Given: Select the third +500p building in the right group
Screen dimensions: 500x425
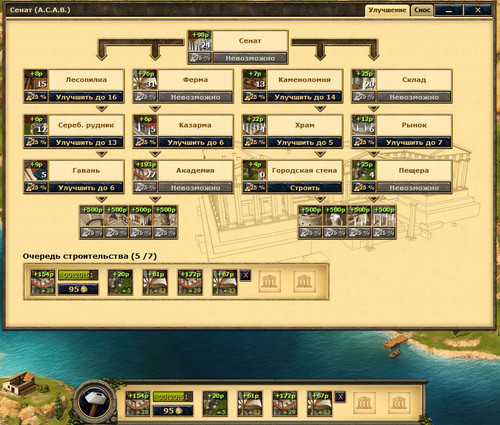Looking at the screenshot, I should 359,216.
